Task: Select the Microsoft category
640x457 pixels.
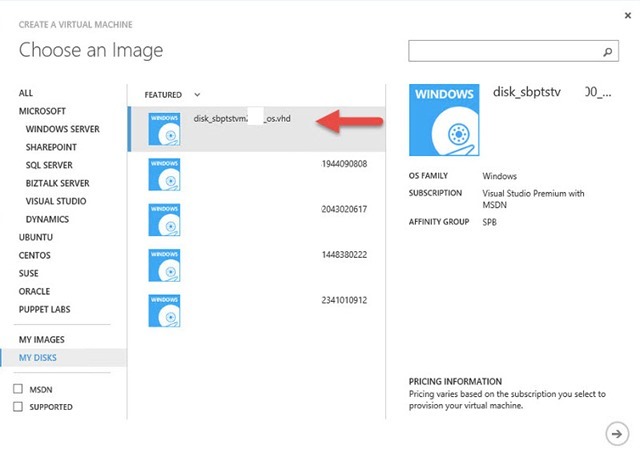Action: pos(42,111)
